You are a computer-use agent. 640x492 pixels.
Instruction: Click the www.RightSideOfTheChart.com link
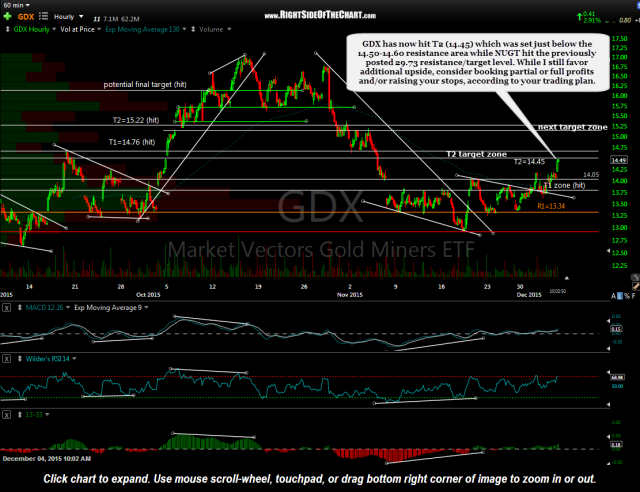point(320,16)
